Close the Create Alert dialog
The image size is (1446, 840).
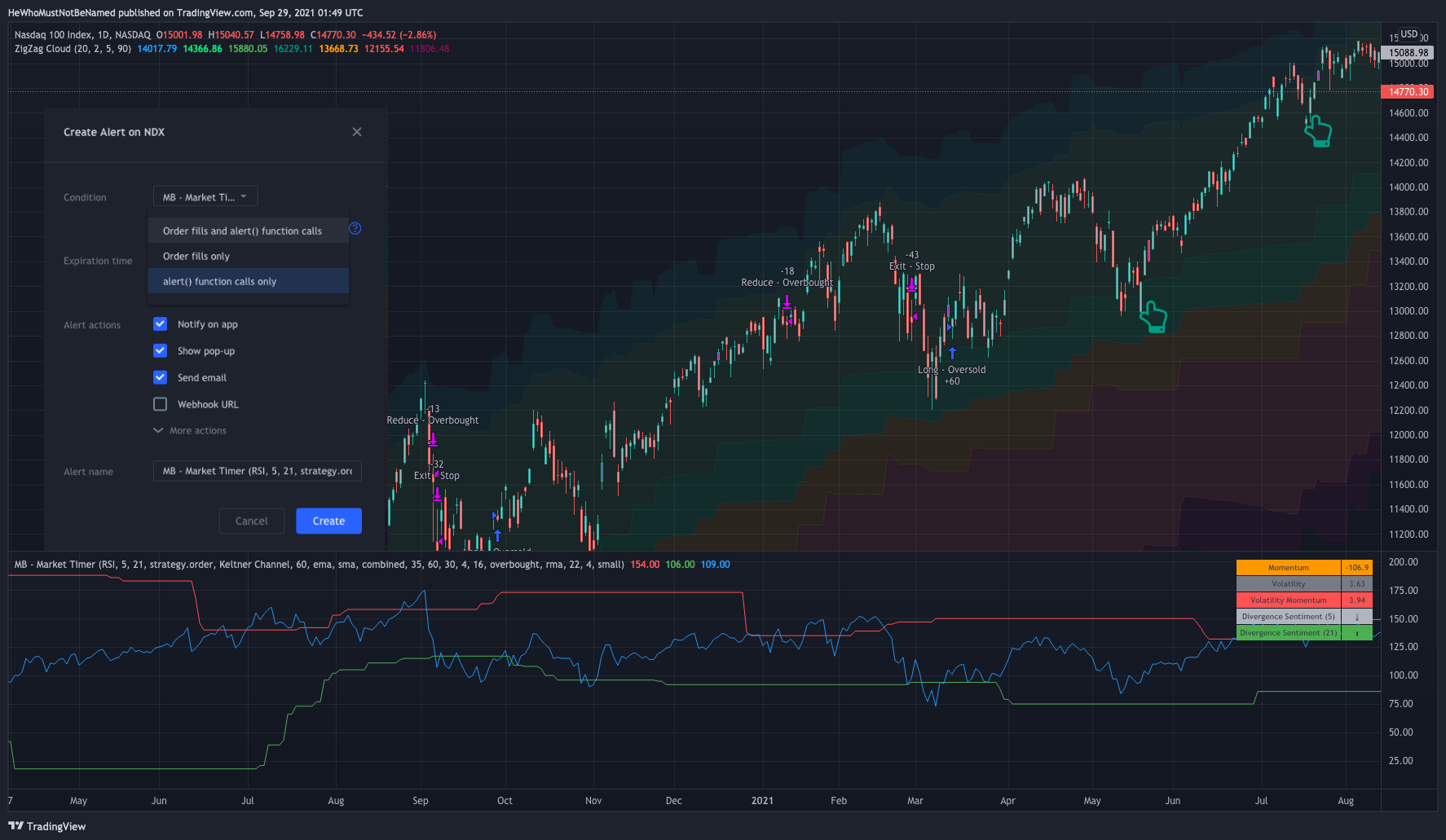(357, 132)
